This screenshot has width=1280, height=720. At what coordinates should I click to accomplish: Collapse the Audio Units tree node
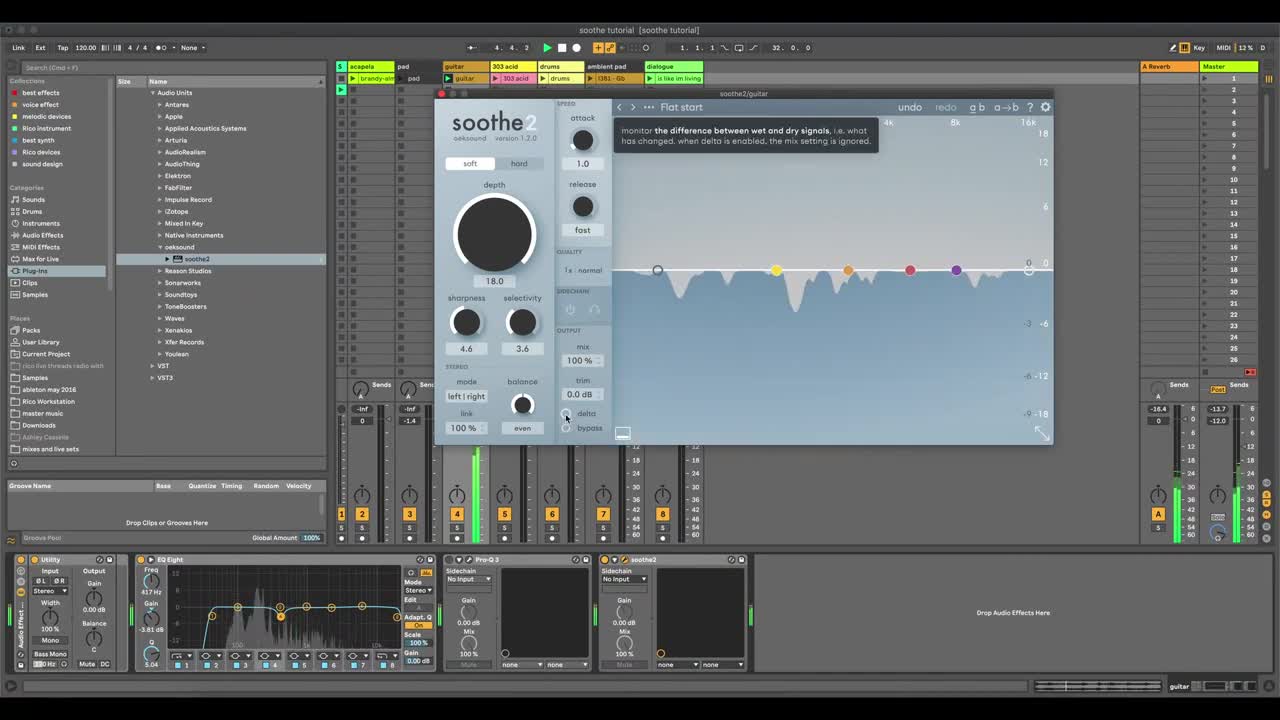tap(154, 93)
